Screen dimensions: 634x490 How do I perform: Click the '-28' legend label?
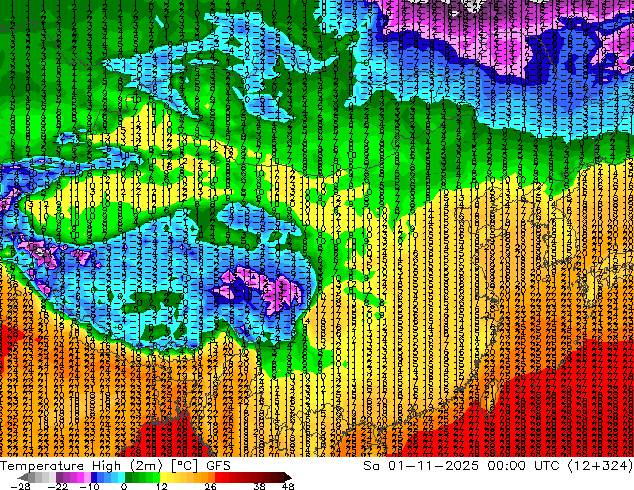[x=21, y=486]
